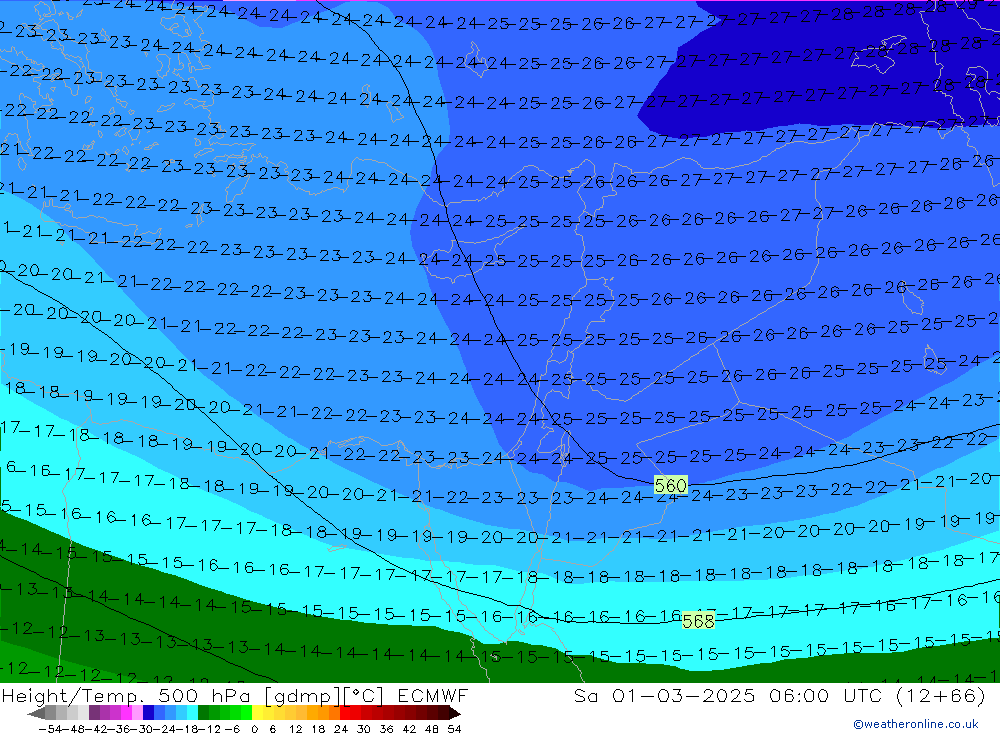The image size is (1000, 733).
Task: Click the dark right arrow of color scale
Action: click(x=455, y=713)
